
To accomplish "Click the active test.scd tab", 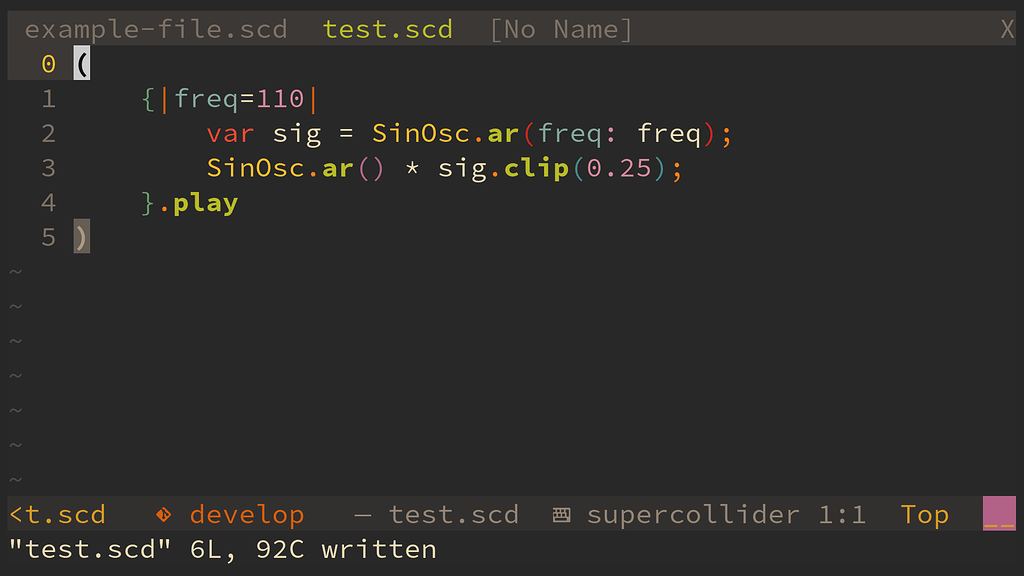I will (x=388, y=29).
